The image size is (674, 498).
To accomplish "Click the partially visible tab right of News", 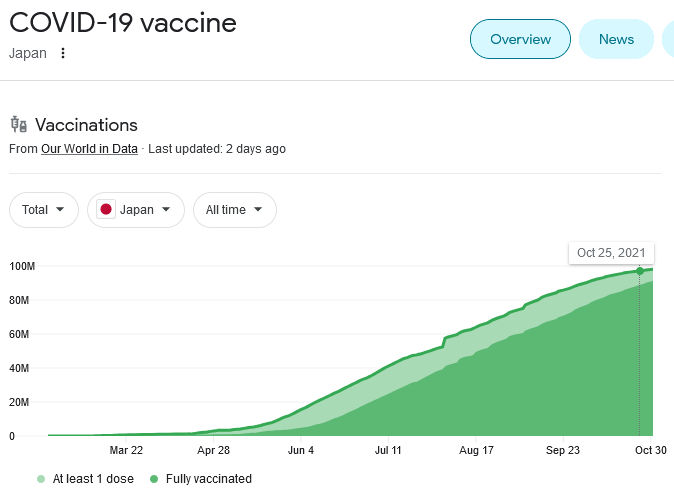I will [668, 40].
